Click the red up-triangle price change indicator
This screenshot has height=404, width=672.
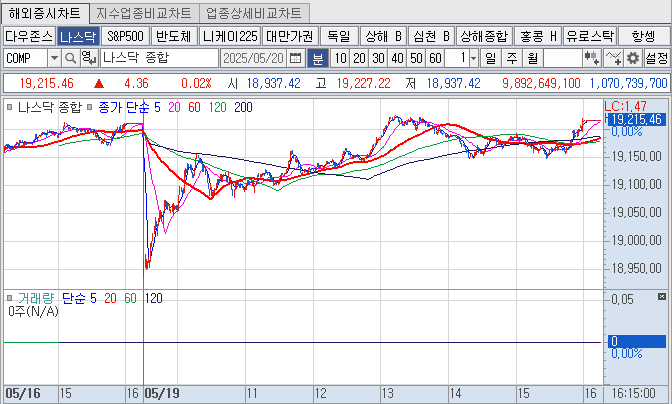[99, 84]
